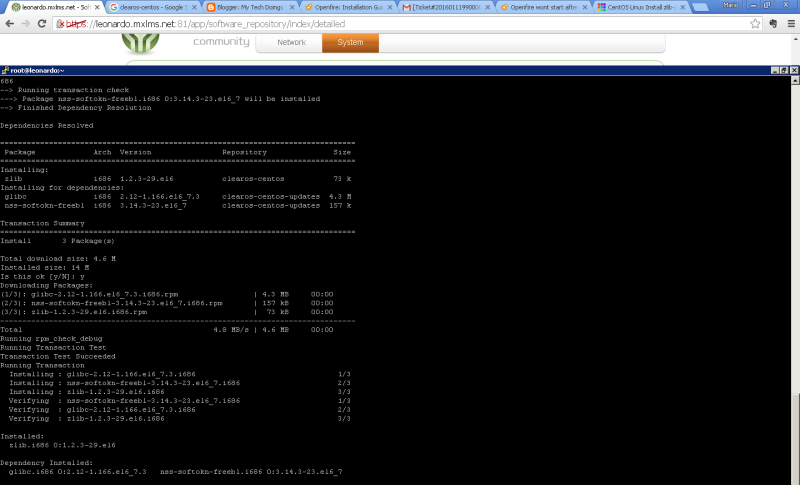Close the root@leonardo terminal window
Screen dimensions: 800x485
[x=794, y=70]
